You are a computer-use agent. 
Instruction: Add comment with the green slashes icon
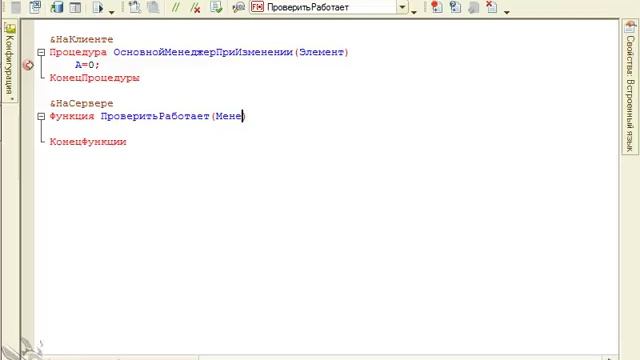tap(176, 7)
